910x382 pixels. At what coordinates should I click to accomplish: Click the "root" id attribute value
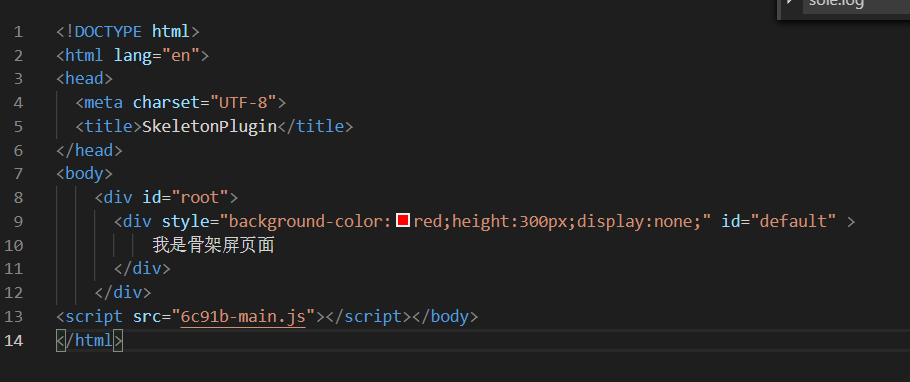coord(200,197)
